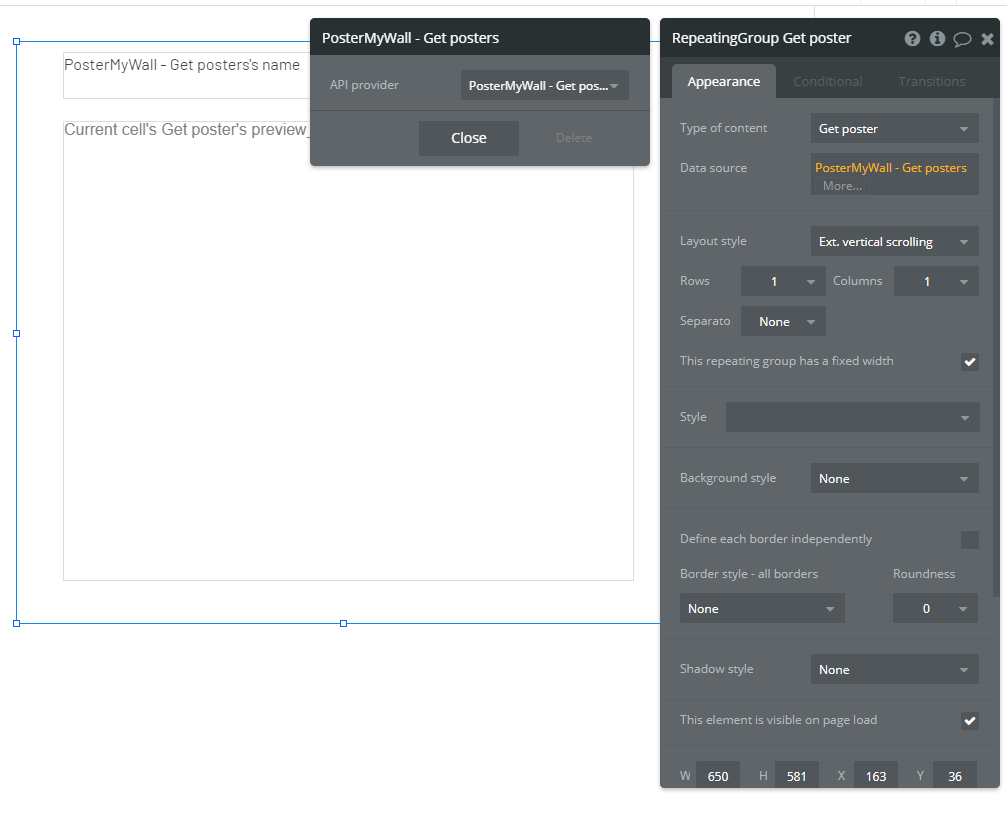The image size is (1007, 835).
Task: Open the Rows dropdown
Action: pyautogui.click(x=783, y=281)
